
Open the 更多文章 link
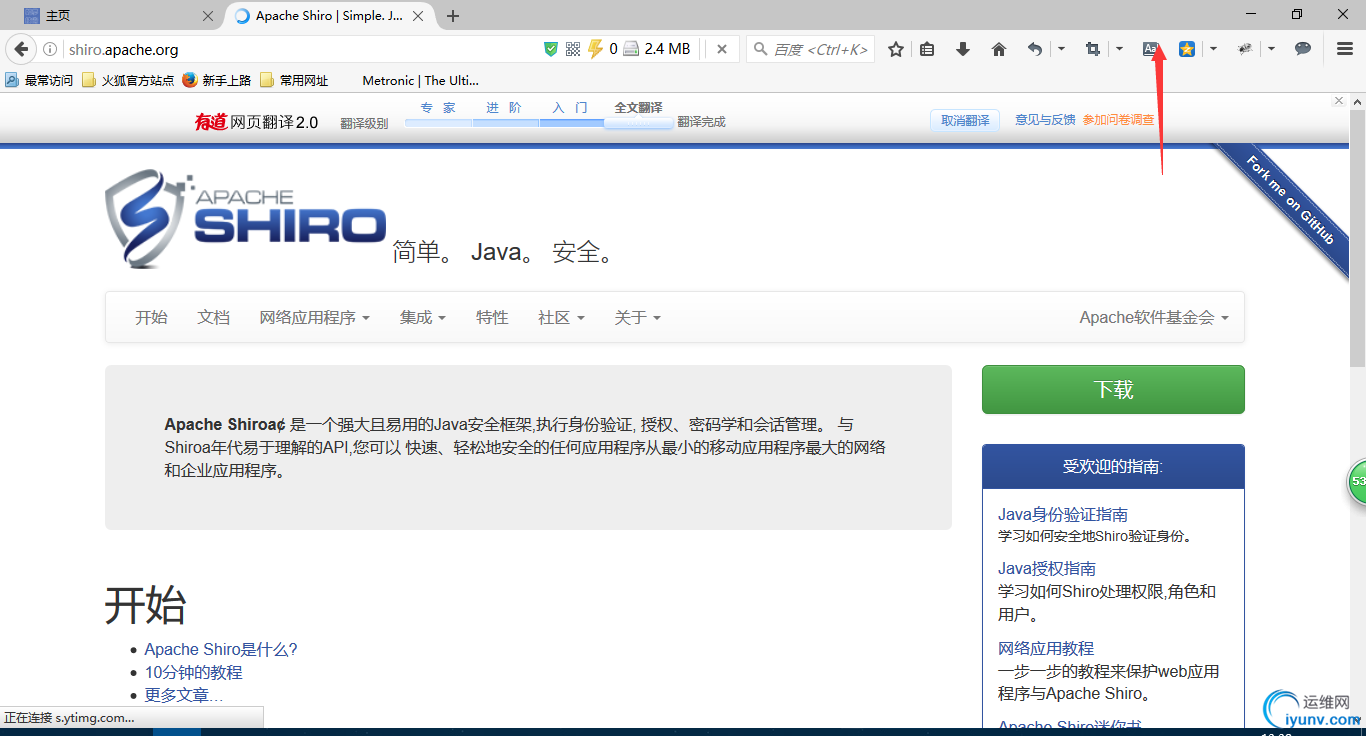(184, 695)
